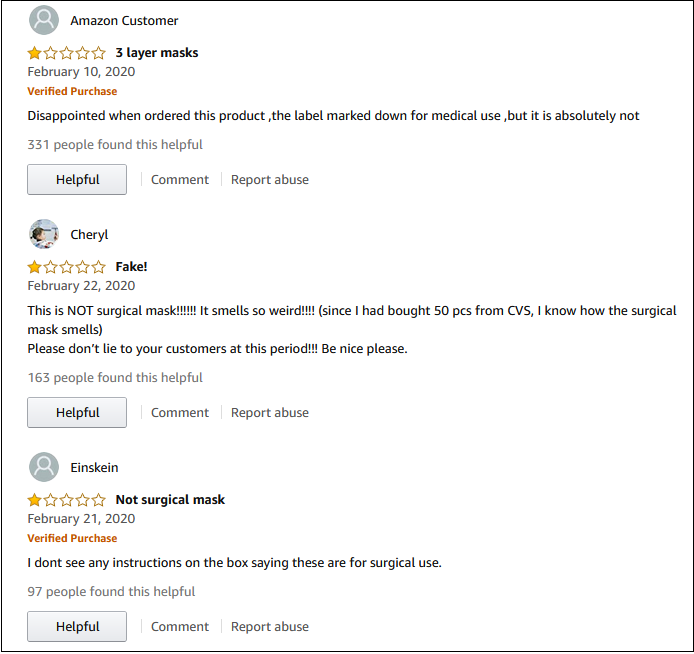Click star rating on 'Not surgical mask' review

click(66, 500)
